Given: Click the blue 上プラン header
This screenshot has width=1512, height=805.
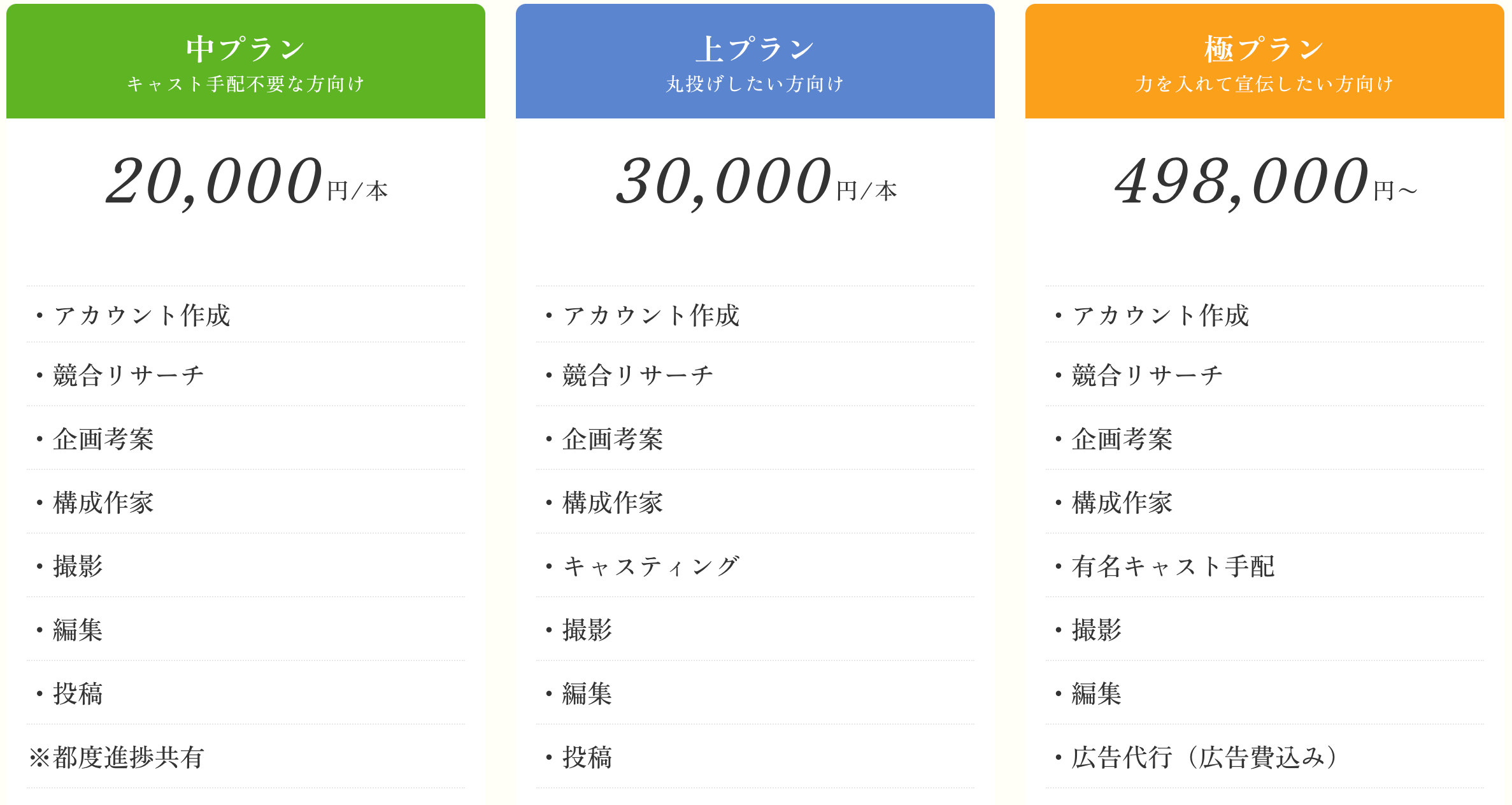Looking at the screenshot, I should (755, 48).
